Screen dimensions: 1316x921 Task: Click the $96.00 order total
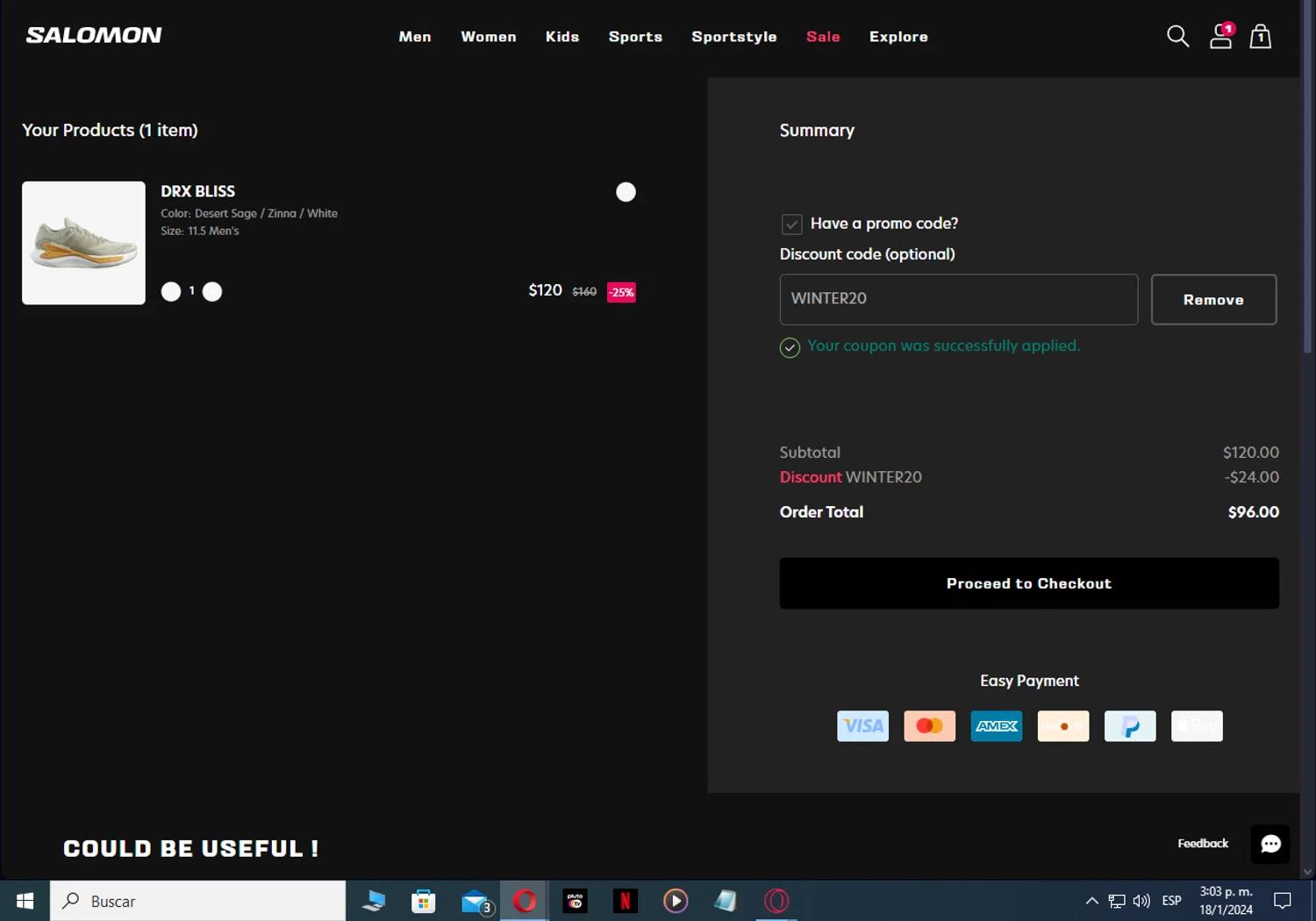click(1253, 512)
